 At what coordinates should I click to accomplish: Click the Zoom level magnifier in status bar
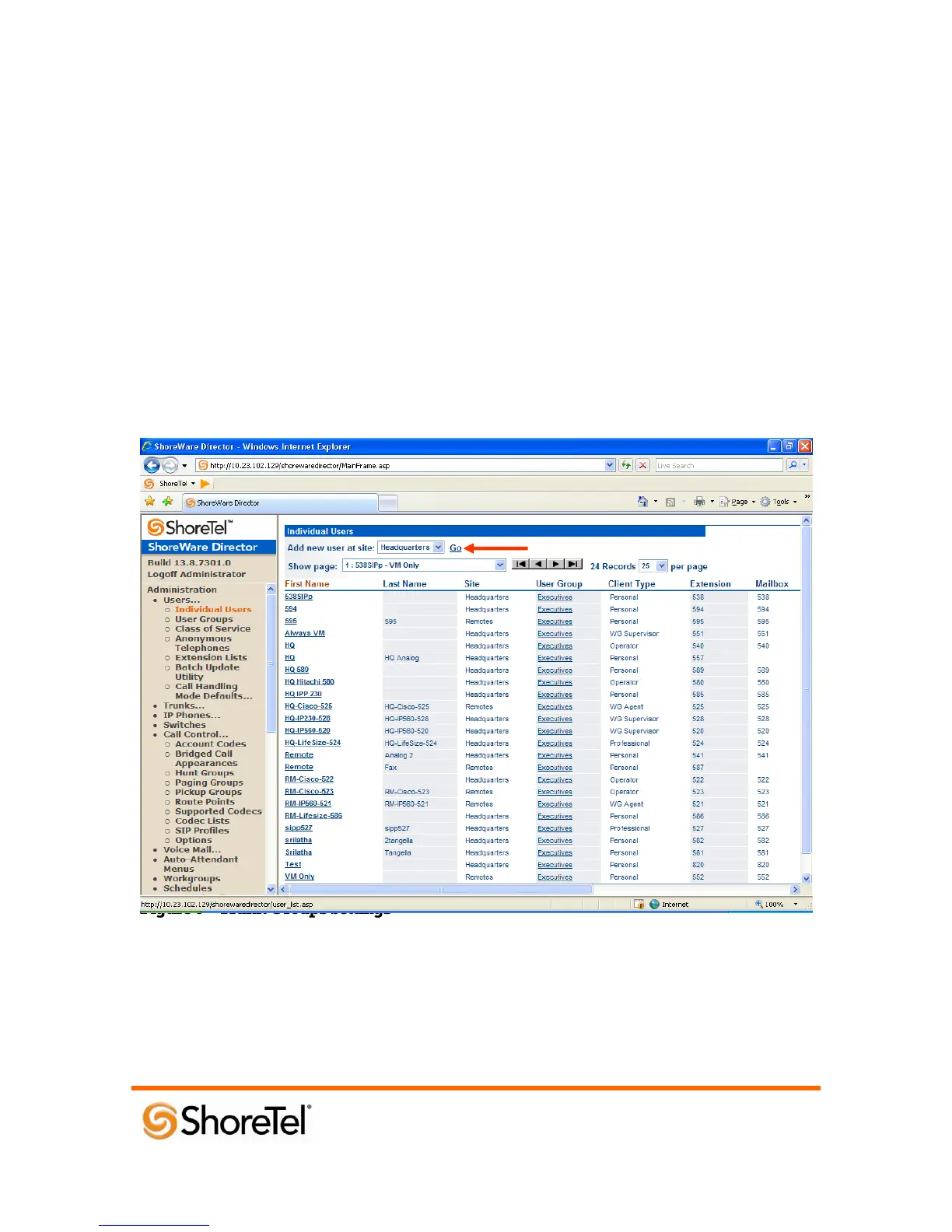pyautogui.click(x=759, y=905)
